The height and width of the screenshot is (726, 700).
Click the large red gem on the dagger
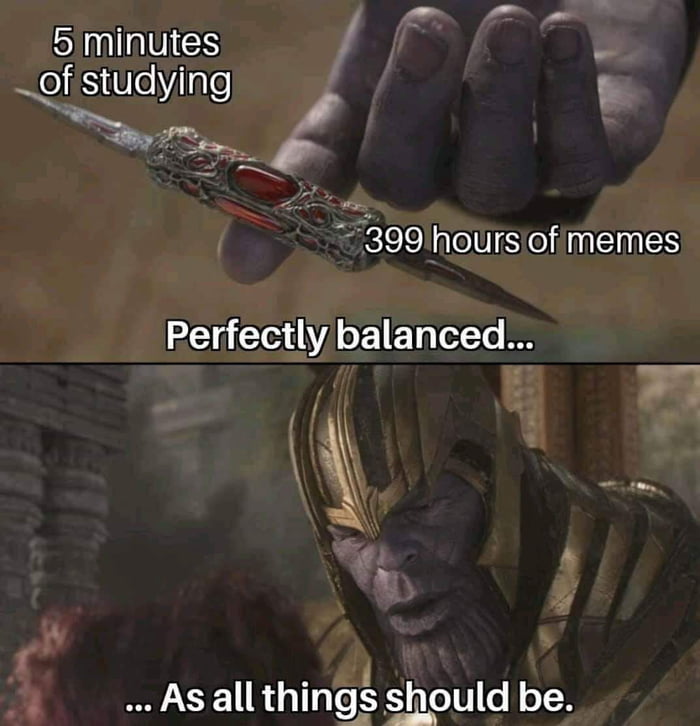tap(266, 182)
